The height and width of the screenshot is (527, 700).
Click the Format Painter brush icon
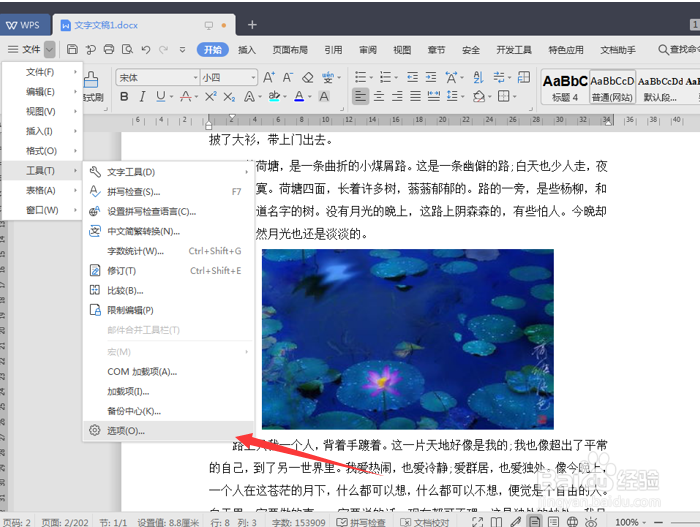(91, 79)
